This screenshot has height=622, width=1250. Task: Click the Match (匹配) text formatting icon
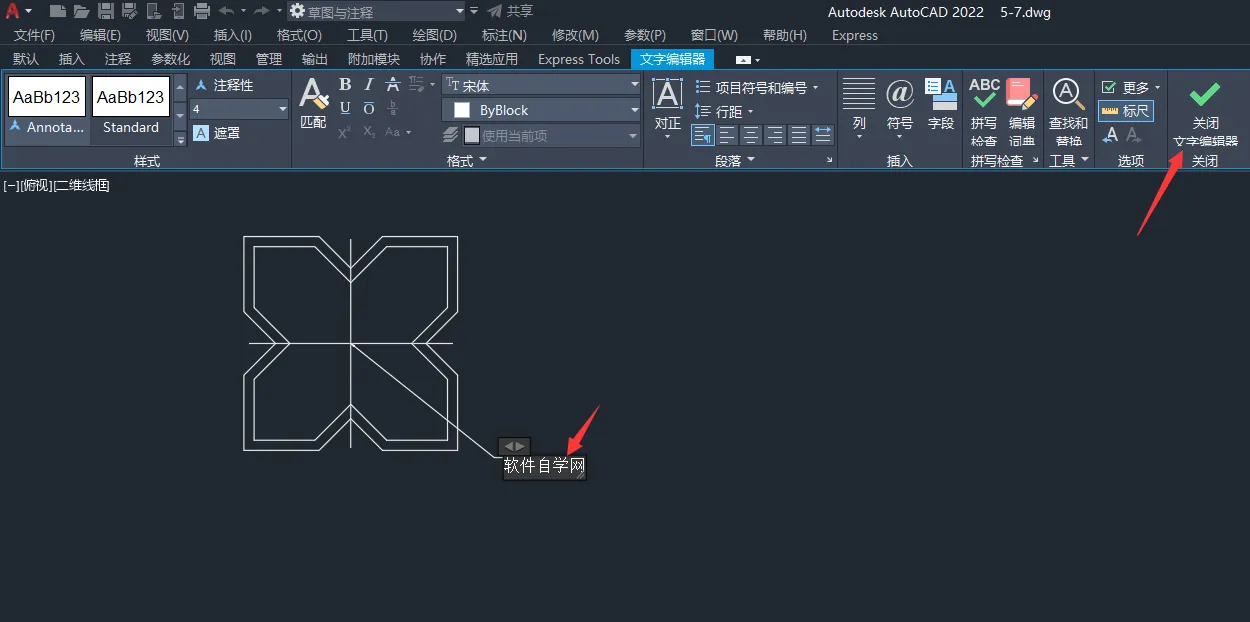coord(313,104)
